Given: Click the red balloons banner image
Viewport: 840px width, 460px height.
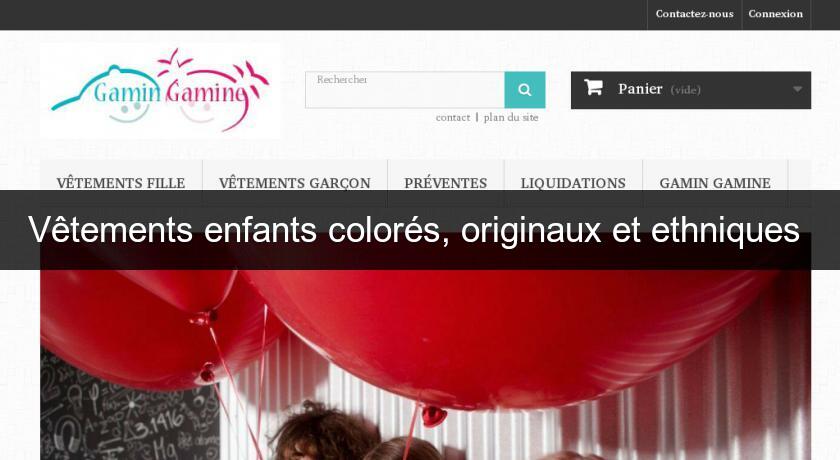Looking at the screenshot, I should [425, 364].
